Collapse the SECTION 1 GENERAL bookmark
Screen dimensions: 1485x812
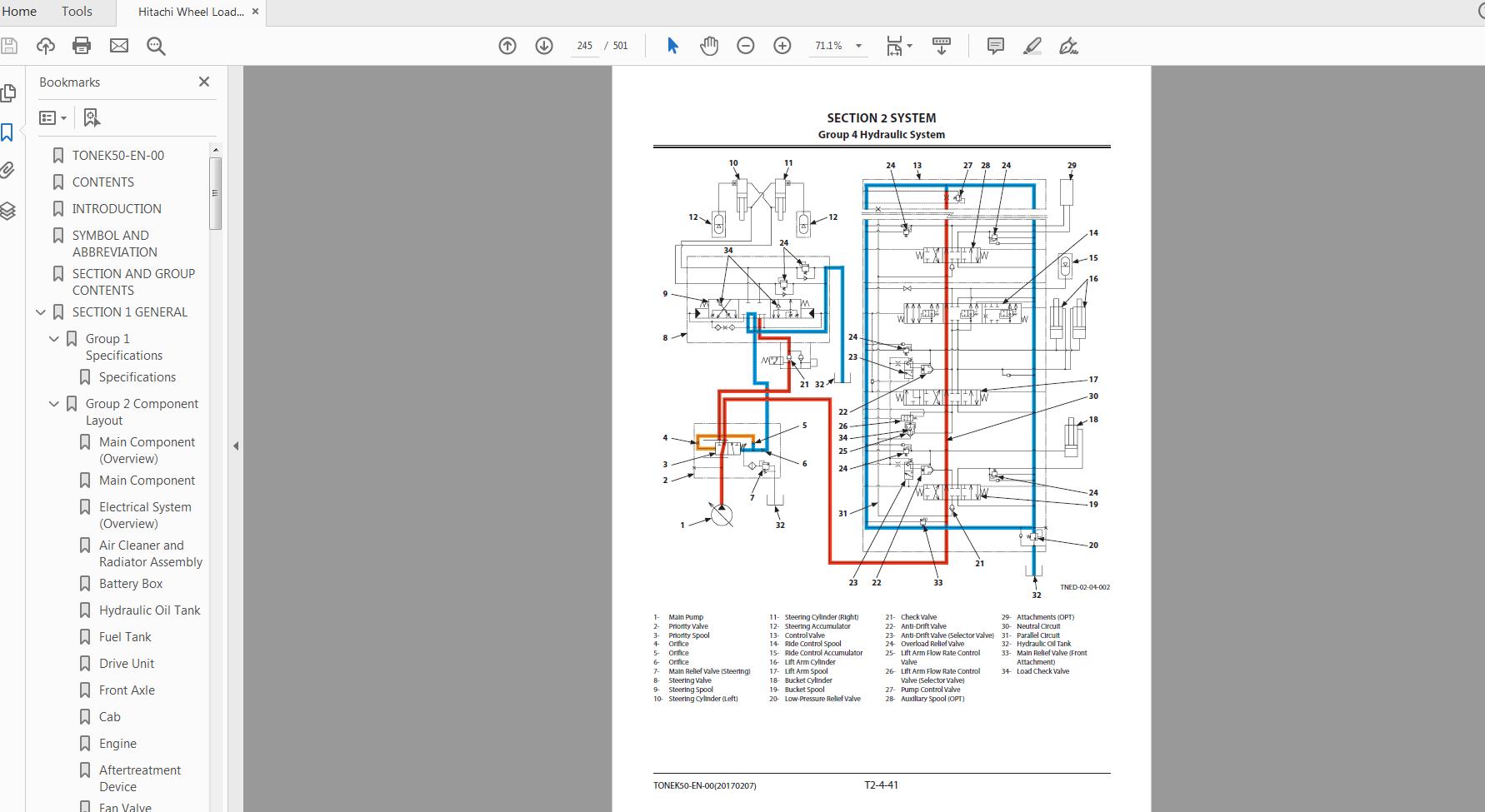pyautogui.click(x=40, y=311)
